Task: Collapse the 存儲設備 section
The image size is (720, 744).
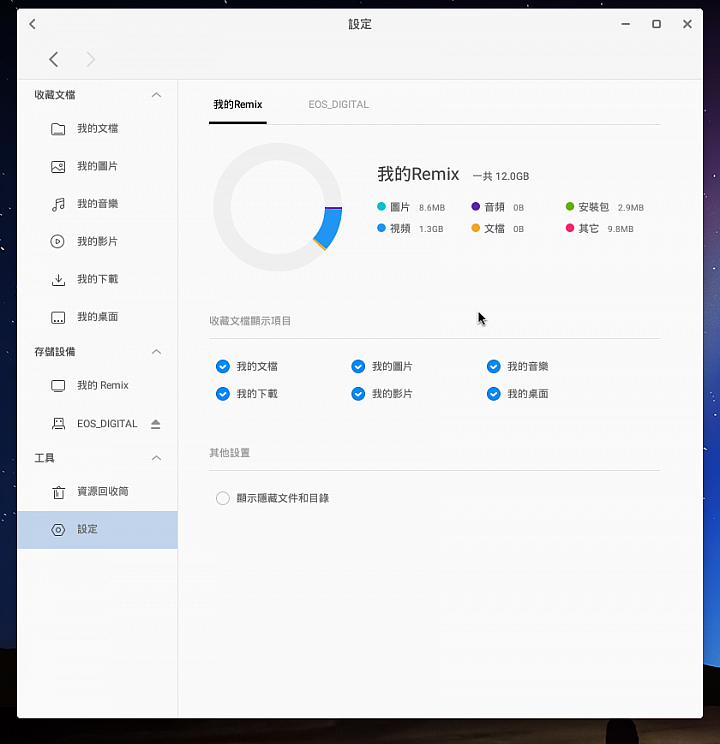Action: (156, 352)
